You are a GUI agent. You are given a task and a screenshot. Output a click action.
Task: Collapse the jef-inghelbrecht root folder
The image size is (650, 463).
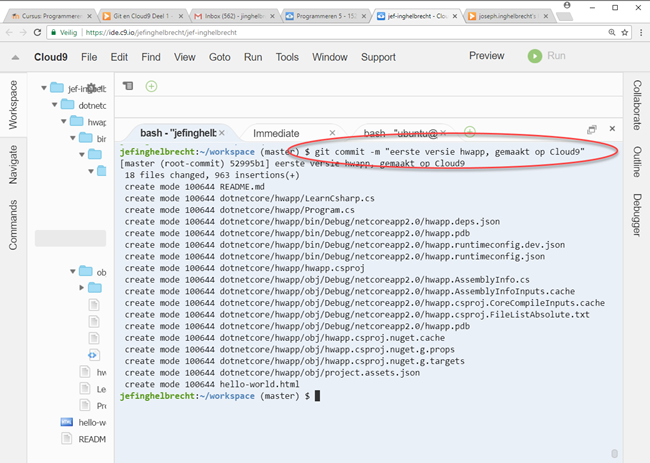[x=43, y=88]
